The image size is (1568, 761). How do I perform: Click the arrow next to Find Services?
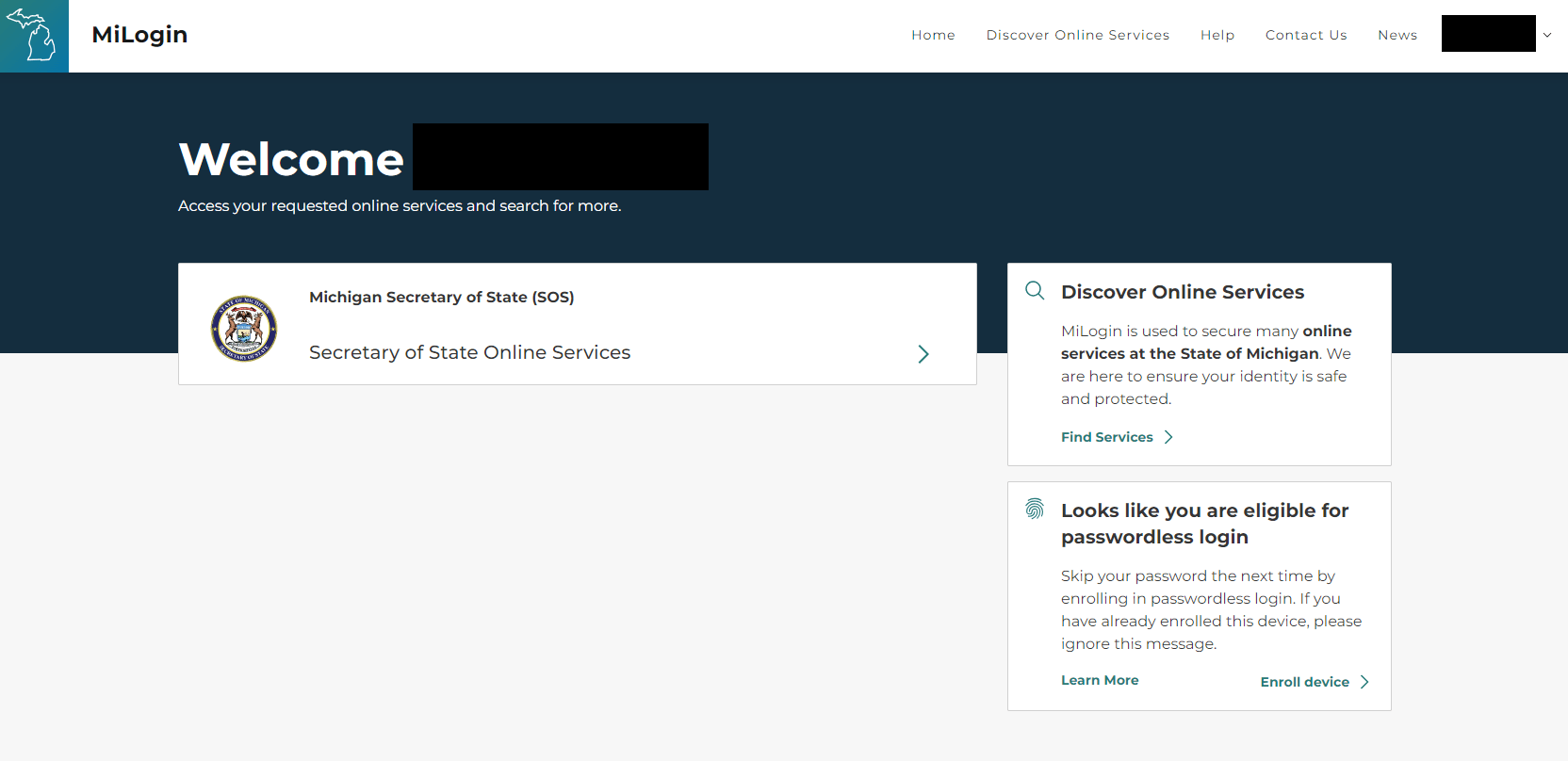pos(1168,437)
